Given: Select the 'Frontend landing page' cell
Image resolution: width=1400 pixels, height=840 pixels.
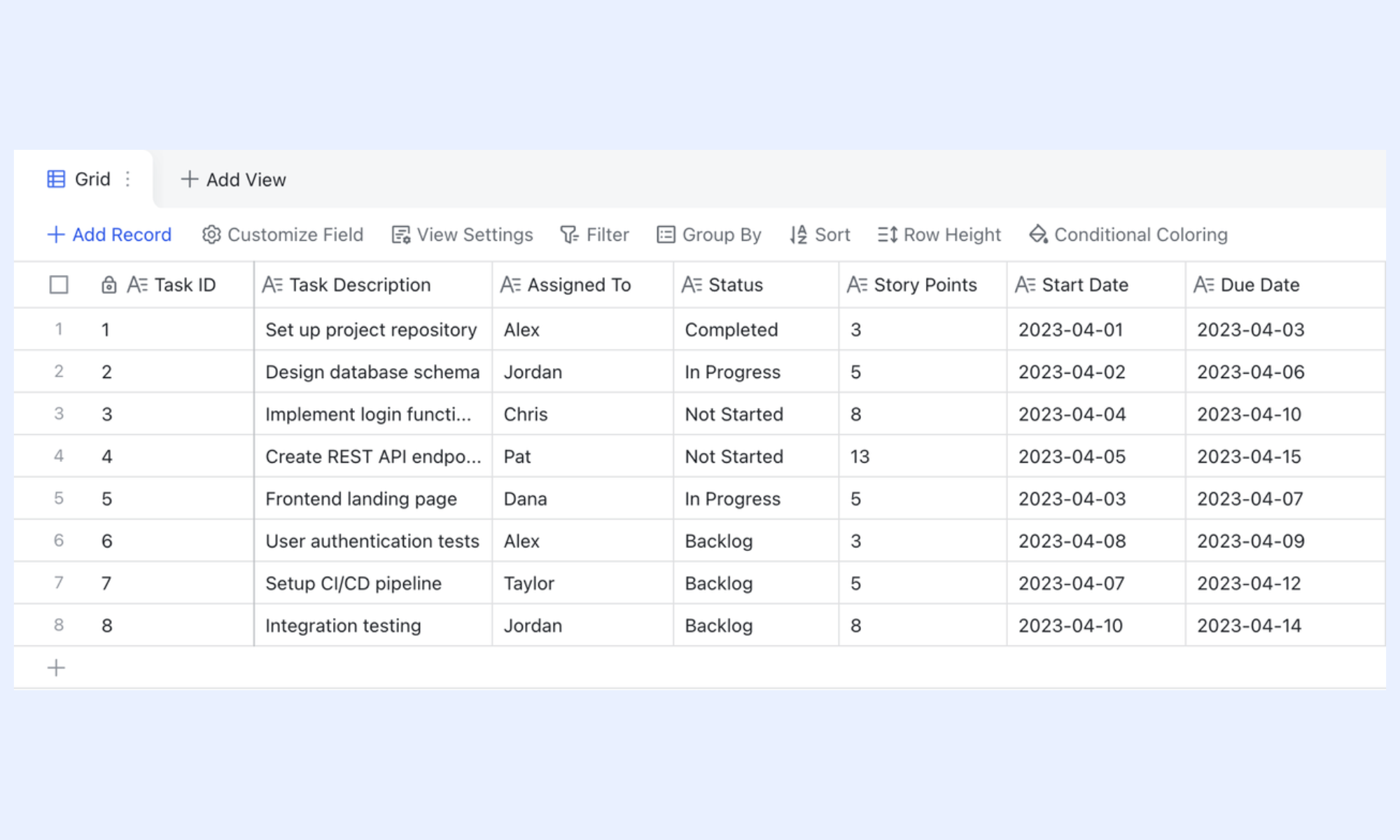Looking at the screenshot, I should [x=373, y=498].
